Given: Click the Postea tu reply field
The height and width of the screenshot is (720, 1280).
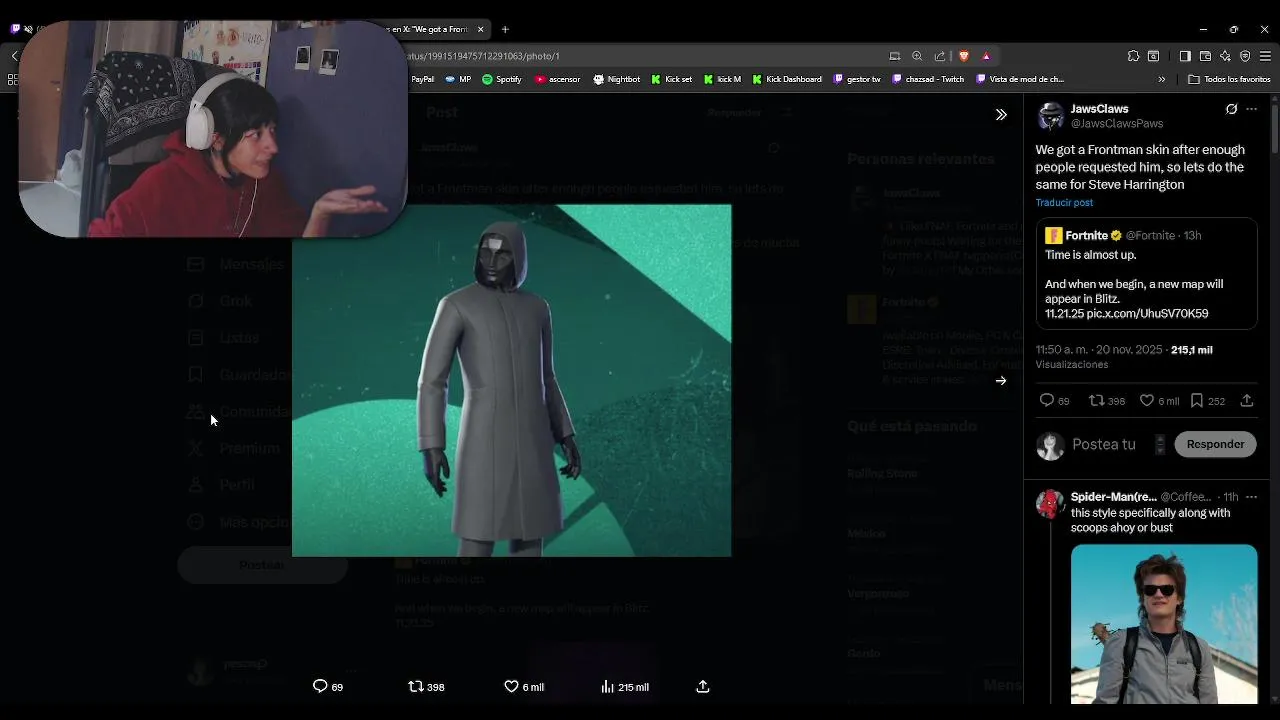Looking at the screenshot, I should [1110, 444].
